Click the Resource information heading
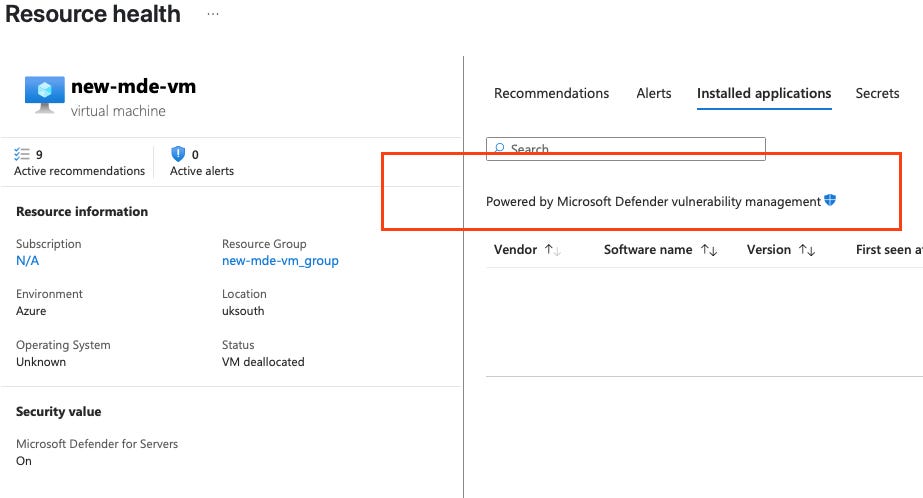923x498 pixels. [82, 211]
